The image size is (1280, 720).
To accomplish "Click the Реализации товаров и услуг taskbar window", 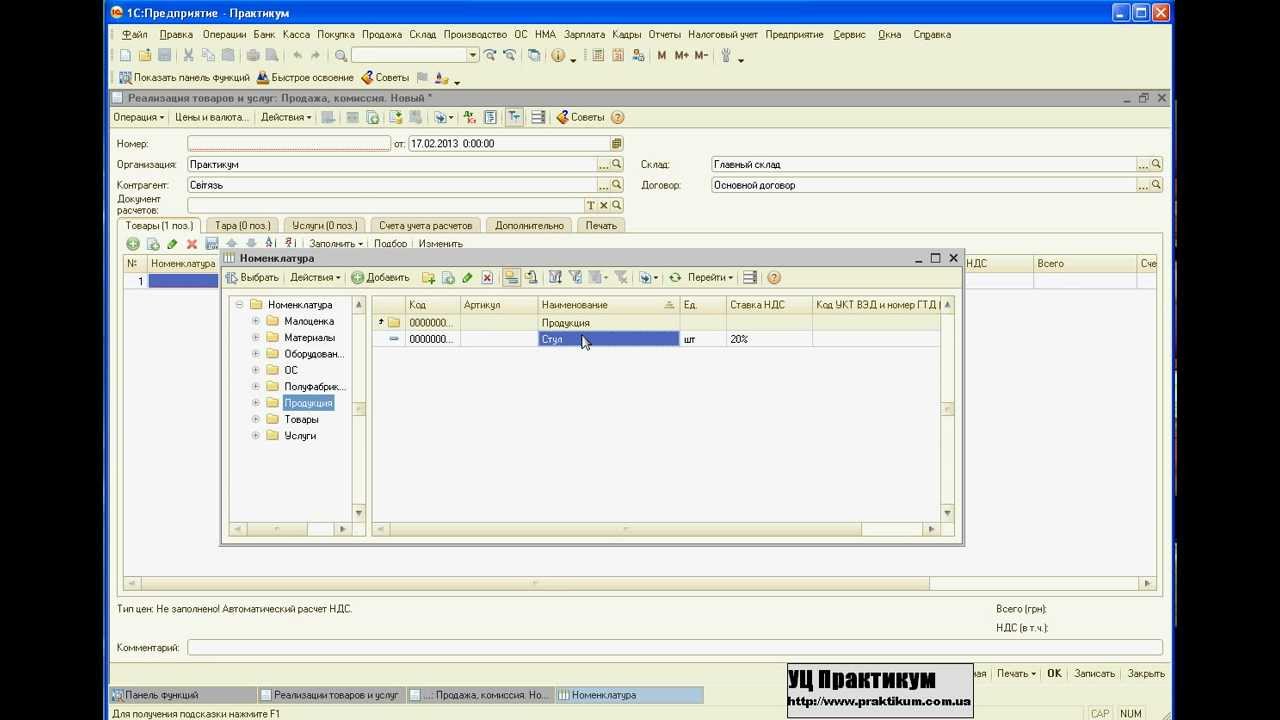I will [x=332, y=694].
